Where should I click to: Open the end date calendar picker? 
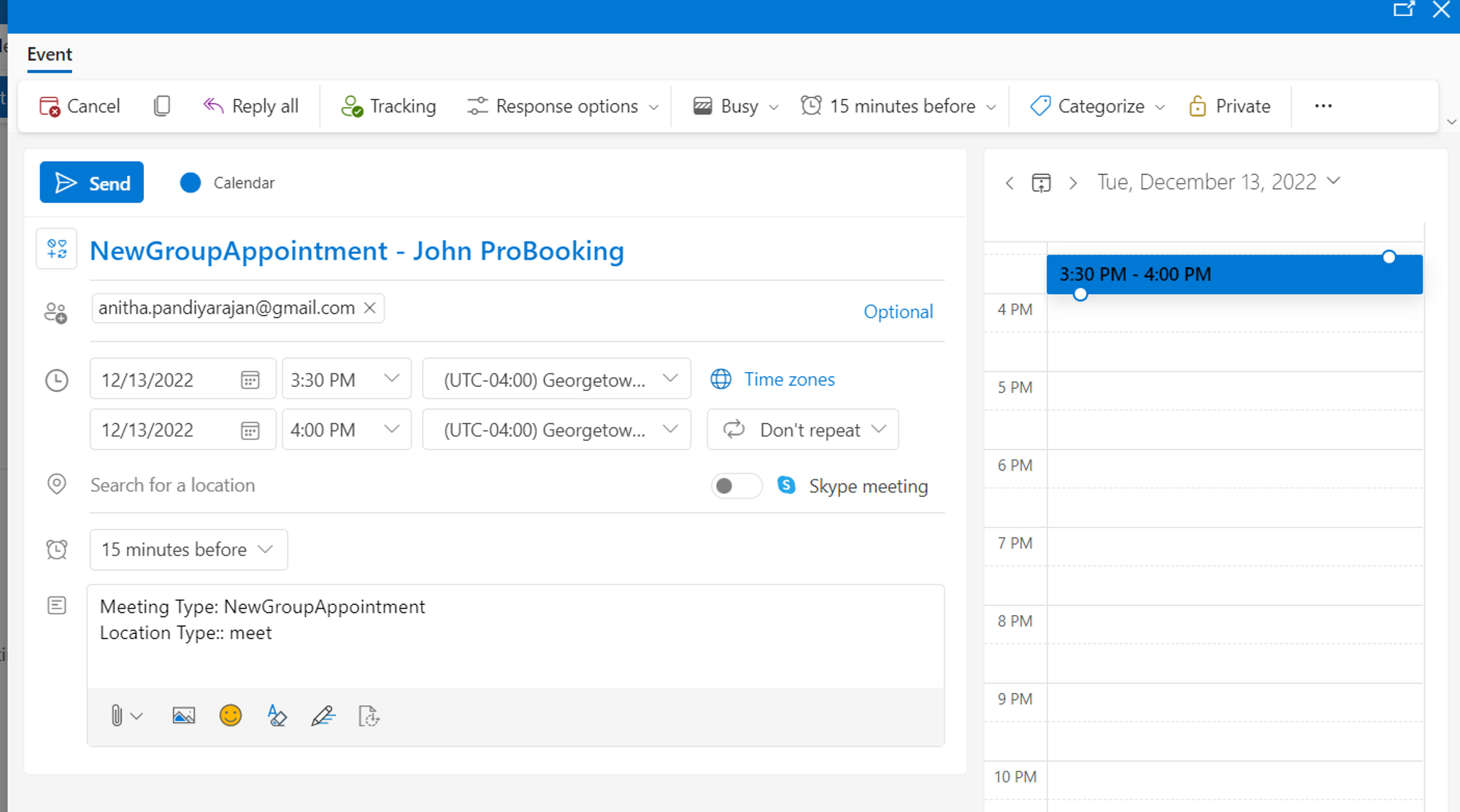click(x=250, y=430)
